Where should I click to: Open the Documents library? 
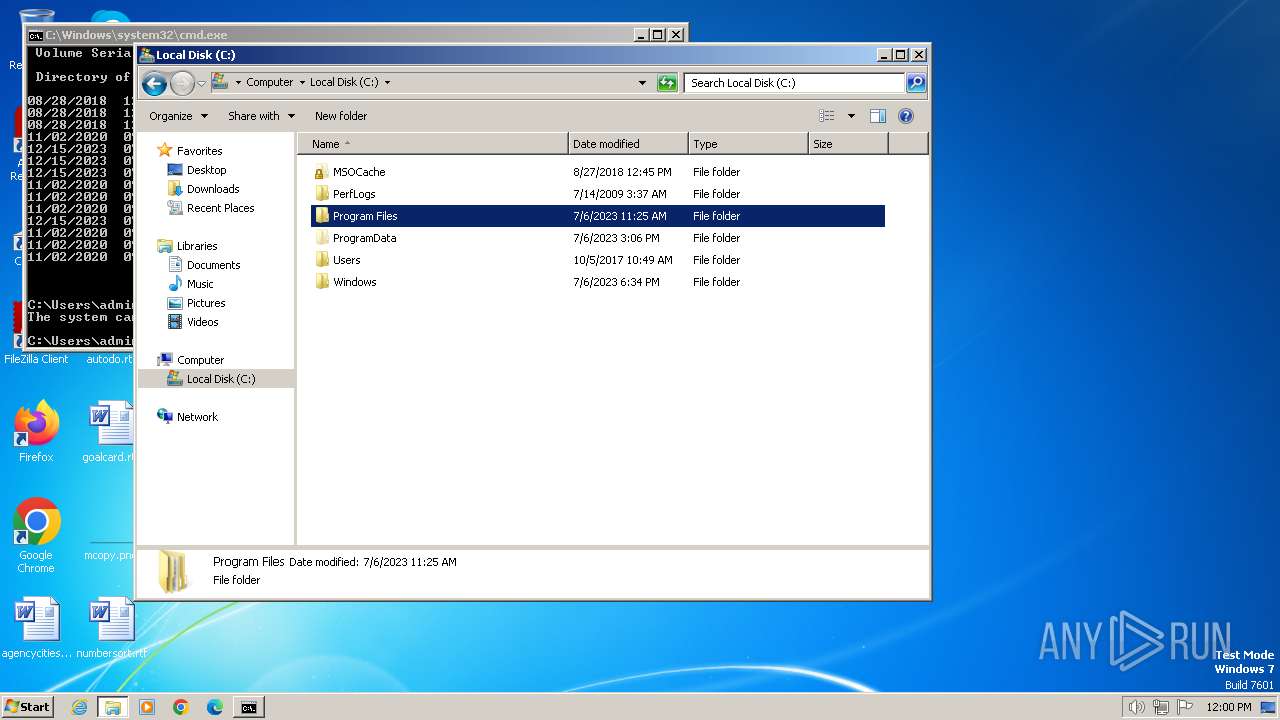point(213,265)
